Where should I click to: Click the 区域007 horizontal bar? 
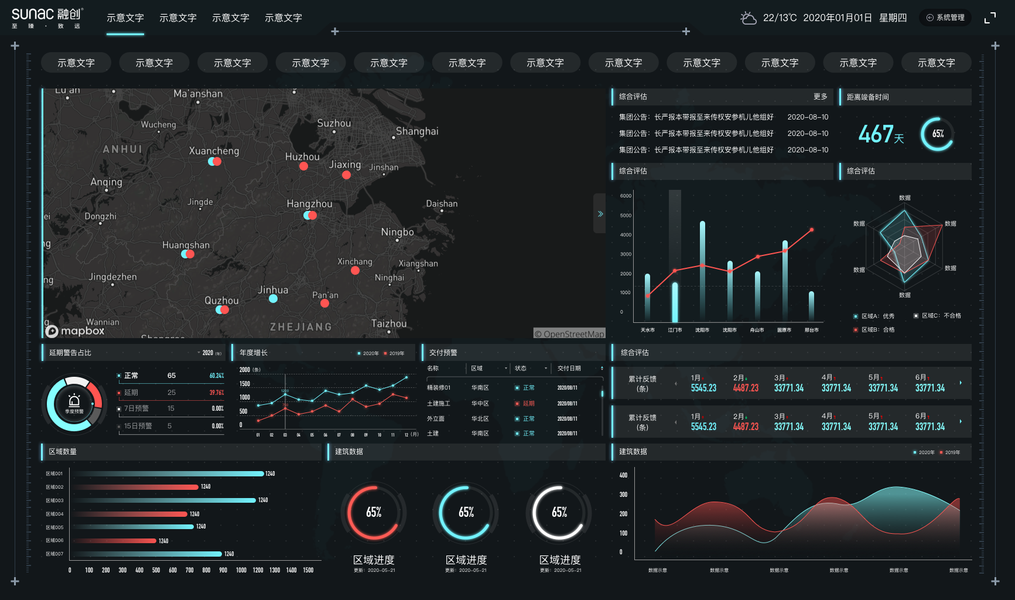pos(148,554)
